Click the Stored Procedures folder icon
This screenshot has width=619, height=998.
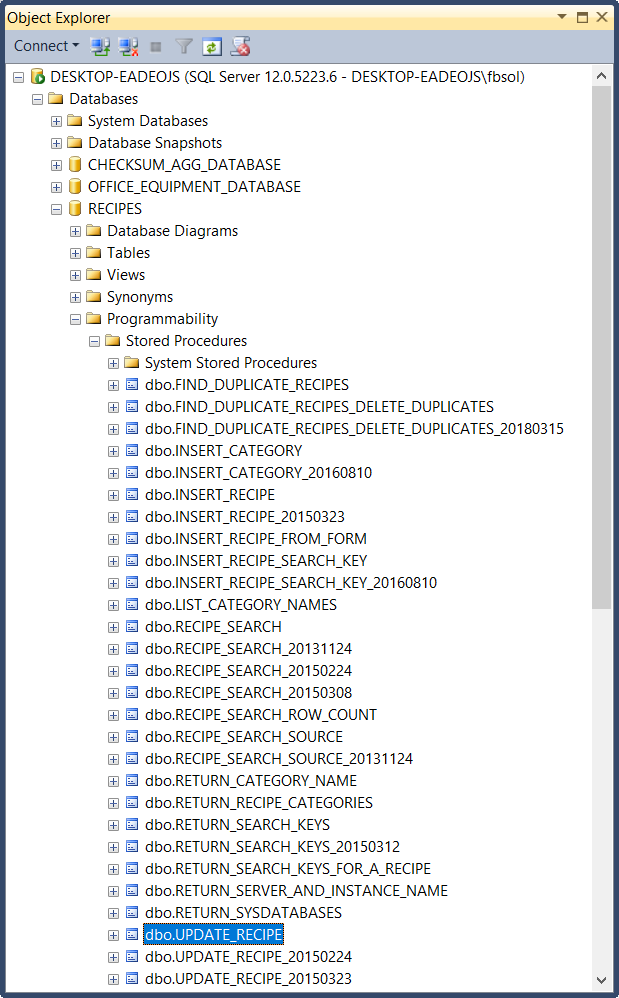[113, 340]
